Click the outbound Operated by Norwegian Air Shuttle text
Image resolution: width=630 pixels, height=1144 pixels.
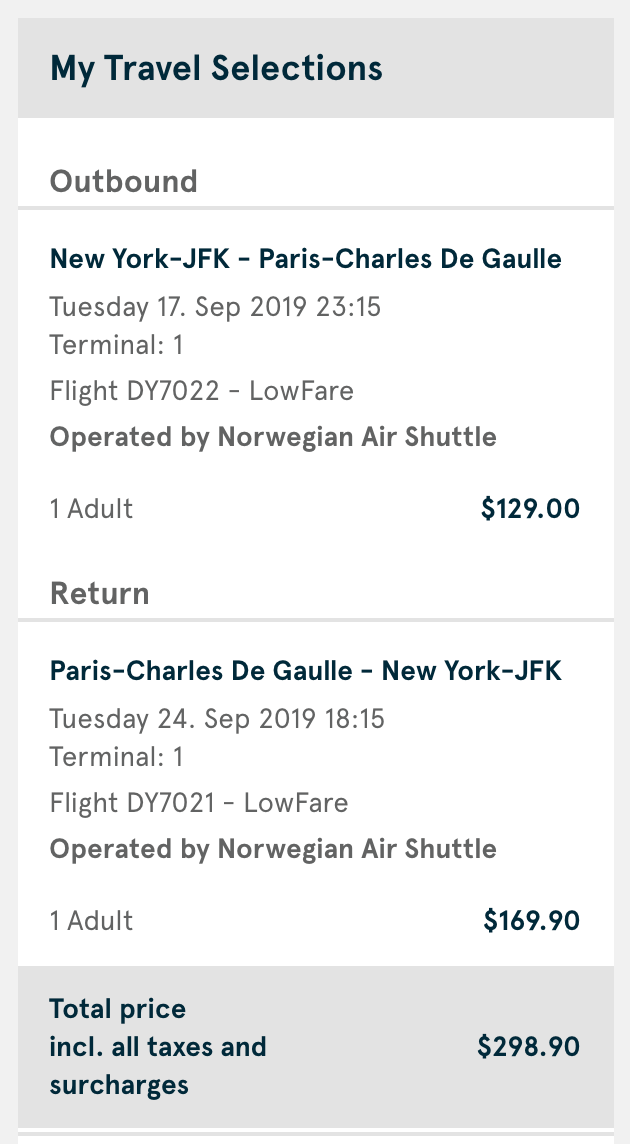[x=273, y=437]
